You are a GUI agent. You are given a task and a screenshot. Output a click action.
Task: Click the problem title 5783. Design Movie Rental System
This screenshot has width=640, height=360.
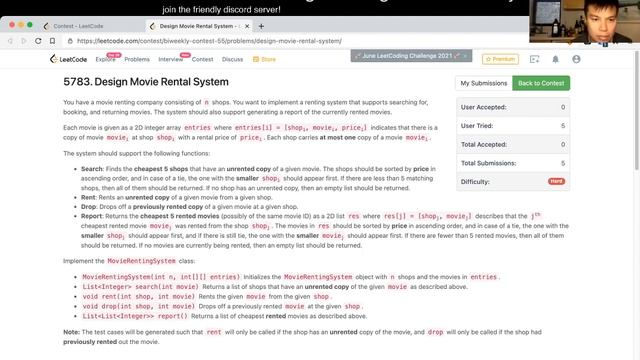tap(146, 82)
